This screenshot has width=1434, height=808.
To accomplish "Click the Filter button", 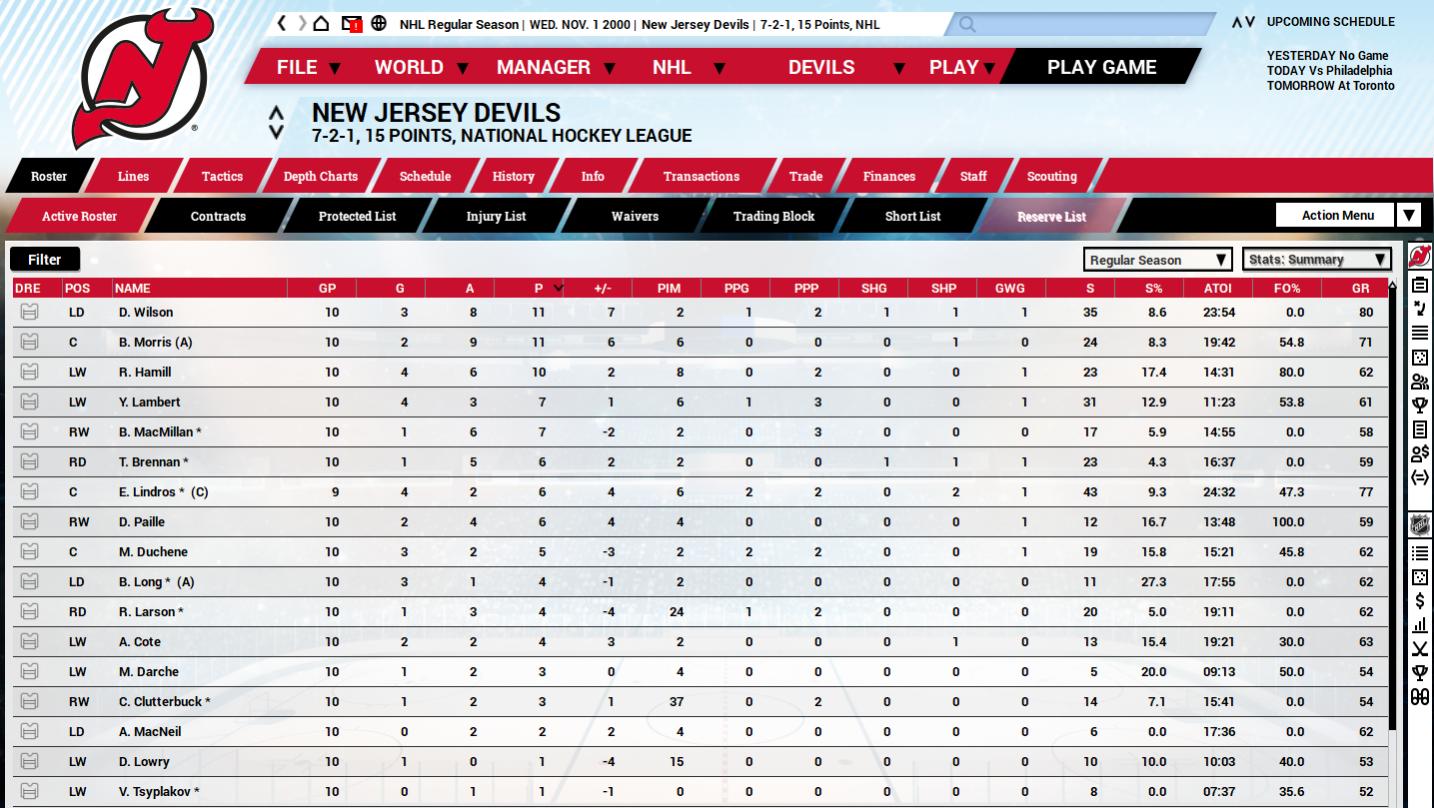I will coord(44,259).
